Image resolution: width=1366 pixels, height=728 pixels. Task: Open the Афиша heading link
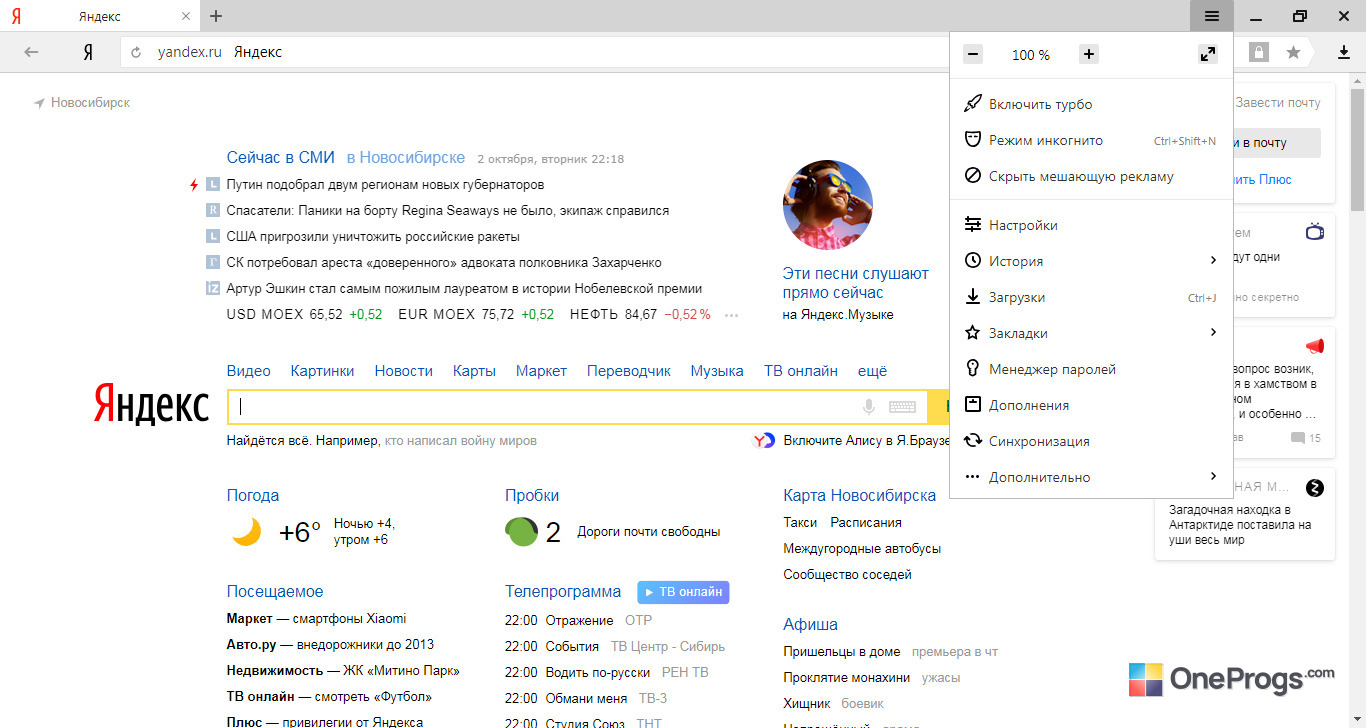(x=811, y=624)
